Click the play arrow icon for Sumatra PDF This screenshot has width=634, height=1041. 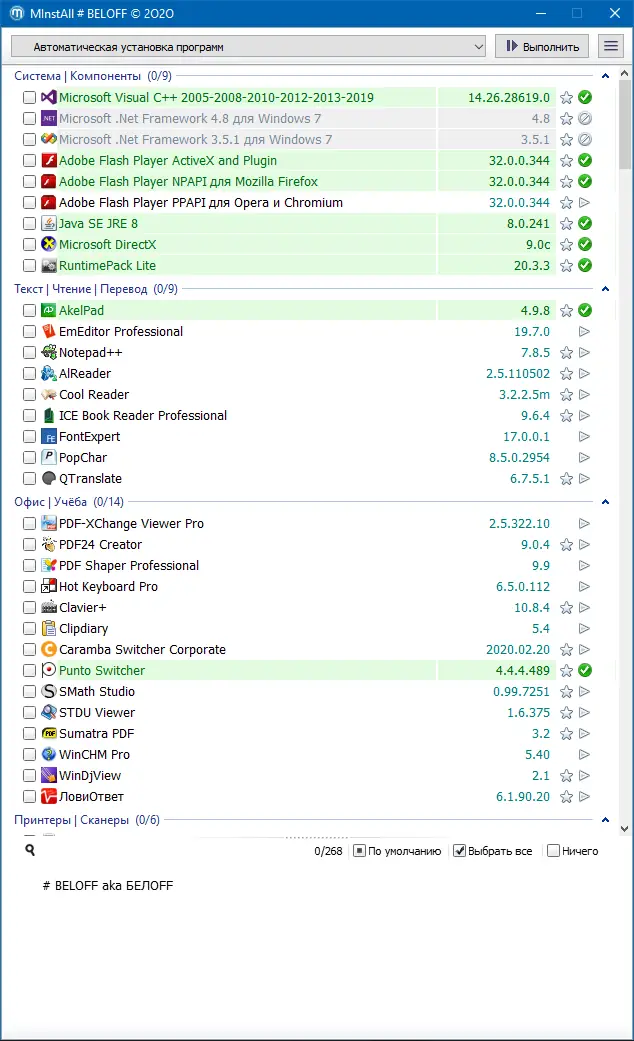tap(585, 734)
